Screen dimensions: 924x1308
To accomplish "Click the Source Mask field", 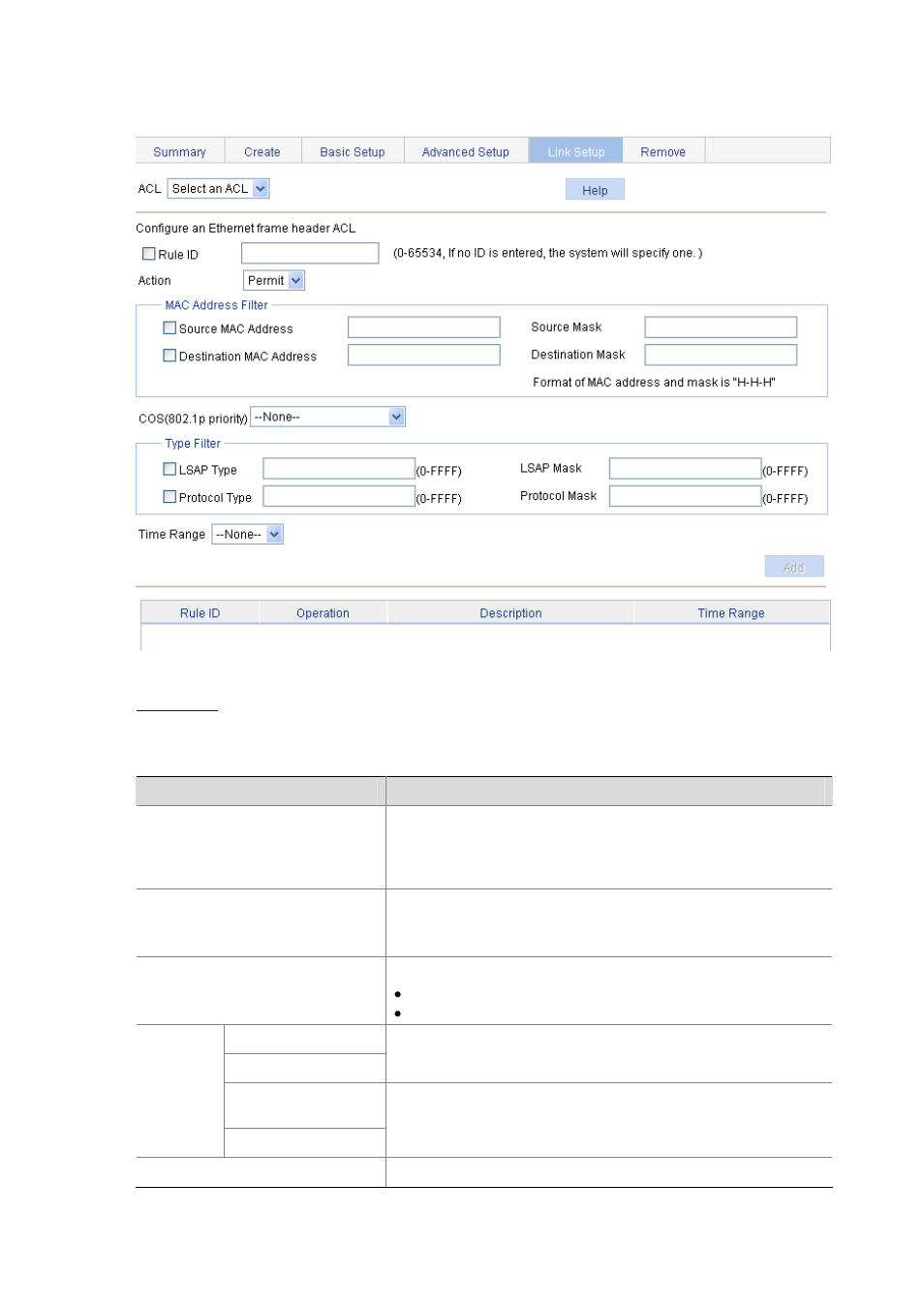I will (x=721, y=327).
